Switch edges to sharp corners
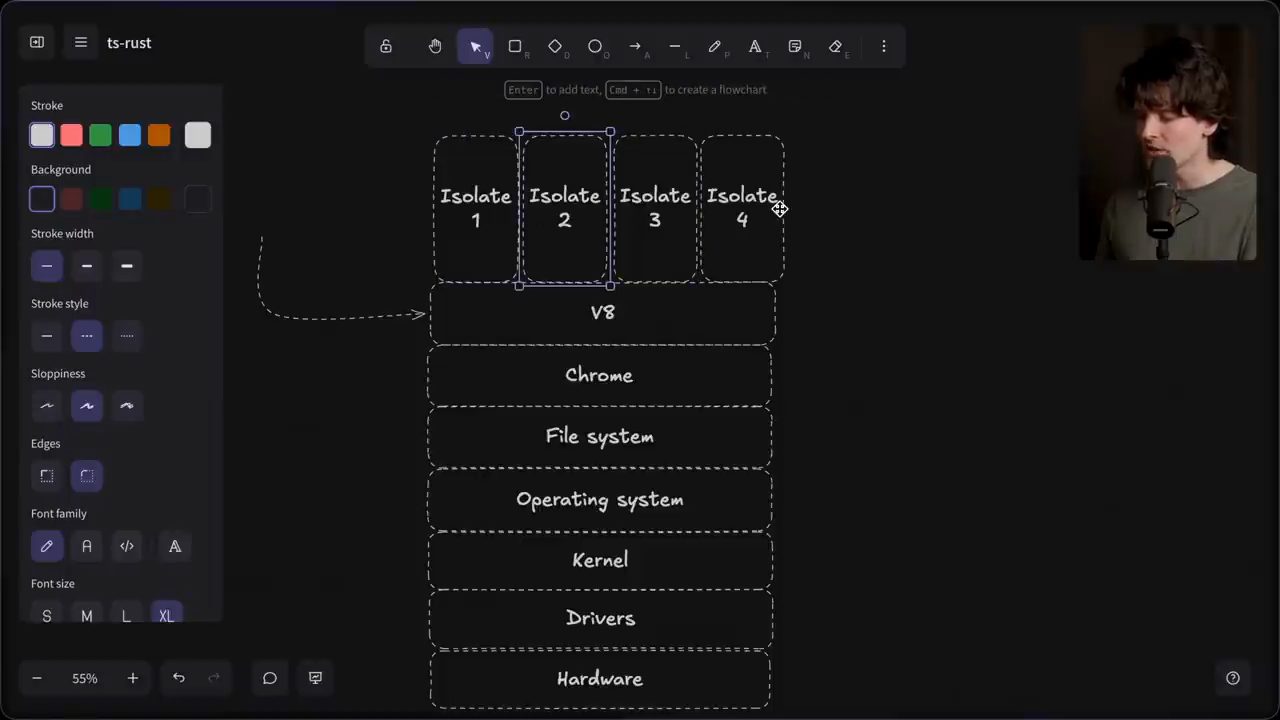The height and width of the screenshot is (720, 1280). [47, 476]
